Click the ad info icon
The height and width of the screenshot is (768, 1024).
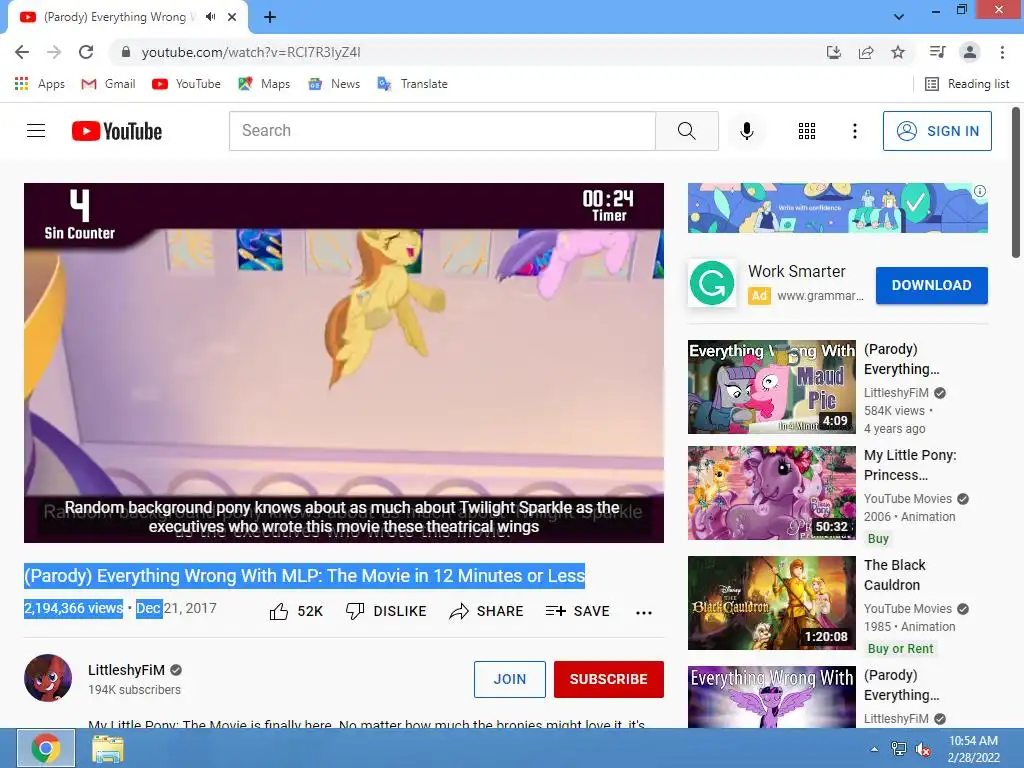(x=980, y=191)
